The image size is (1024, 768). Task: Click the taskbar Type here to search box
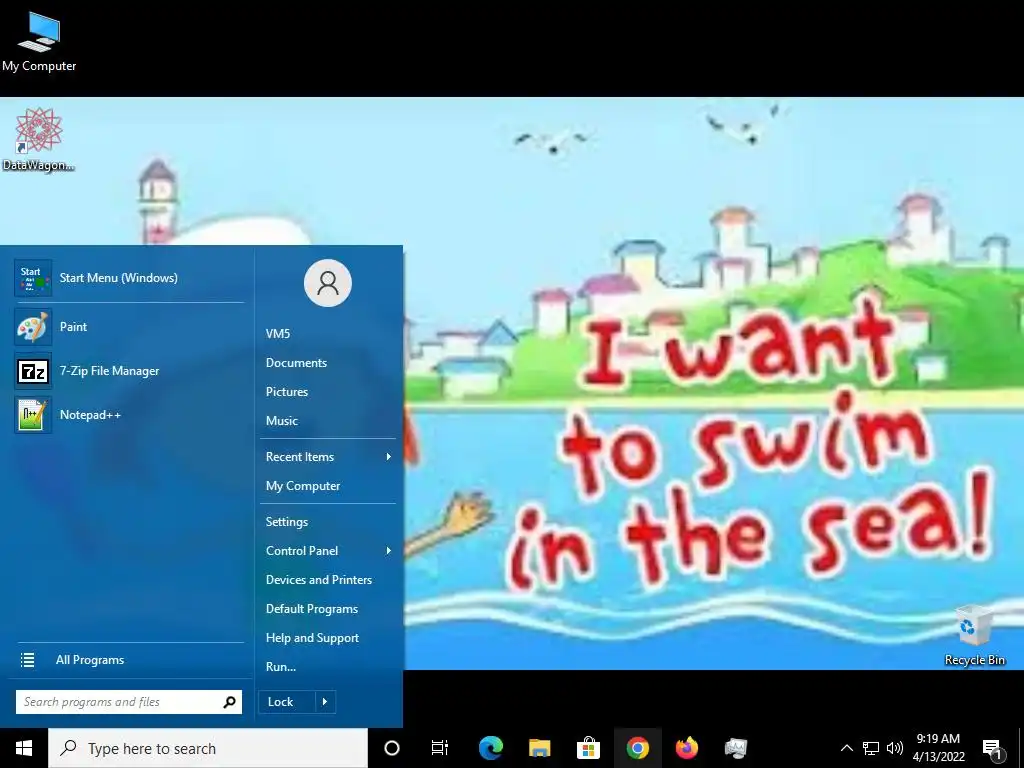click(208, 748)
